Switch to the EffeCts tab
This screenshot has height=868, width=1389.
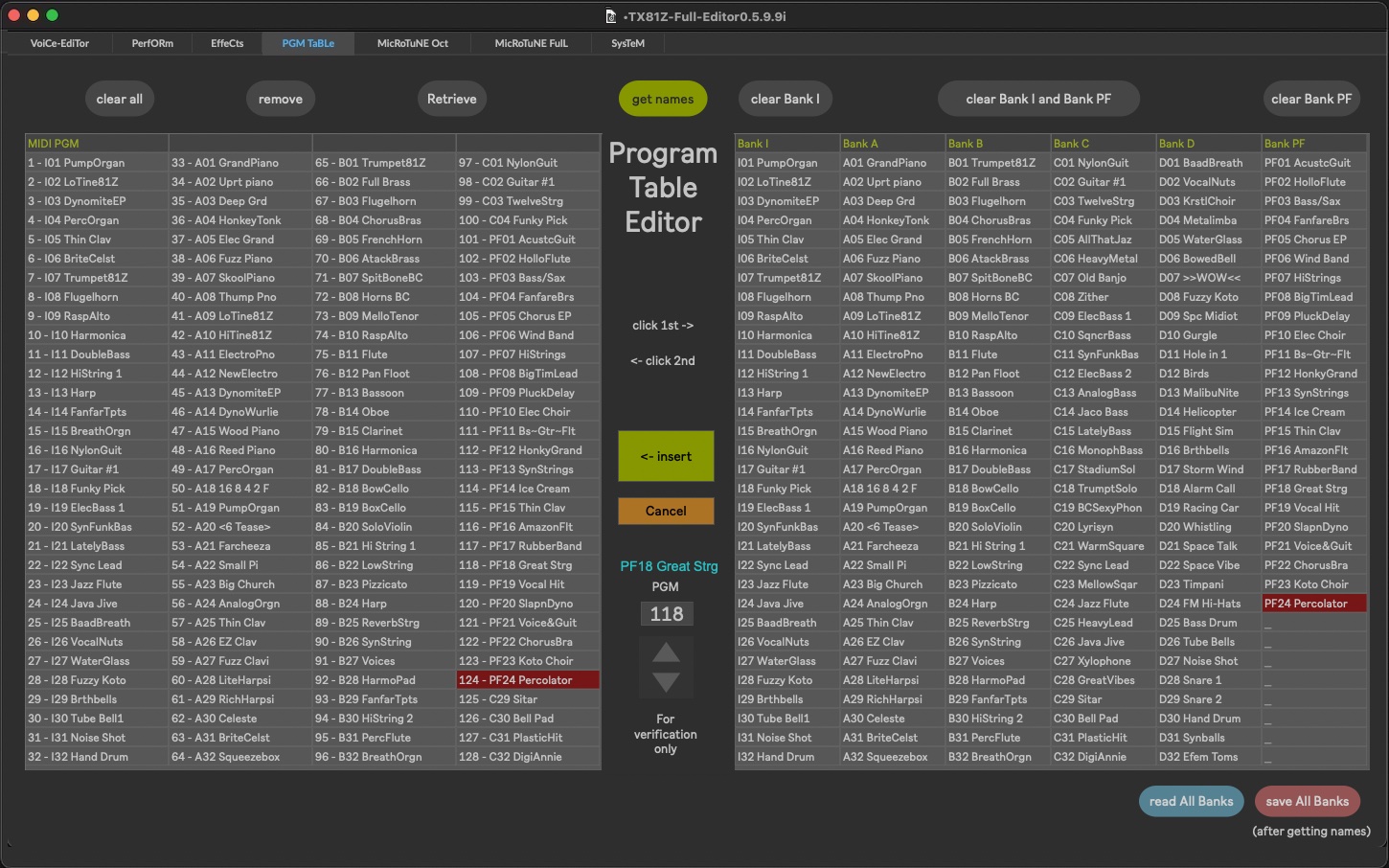(227, 43)
